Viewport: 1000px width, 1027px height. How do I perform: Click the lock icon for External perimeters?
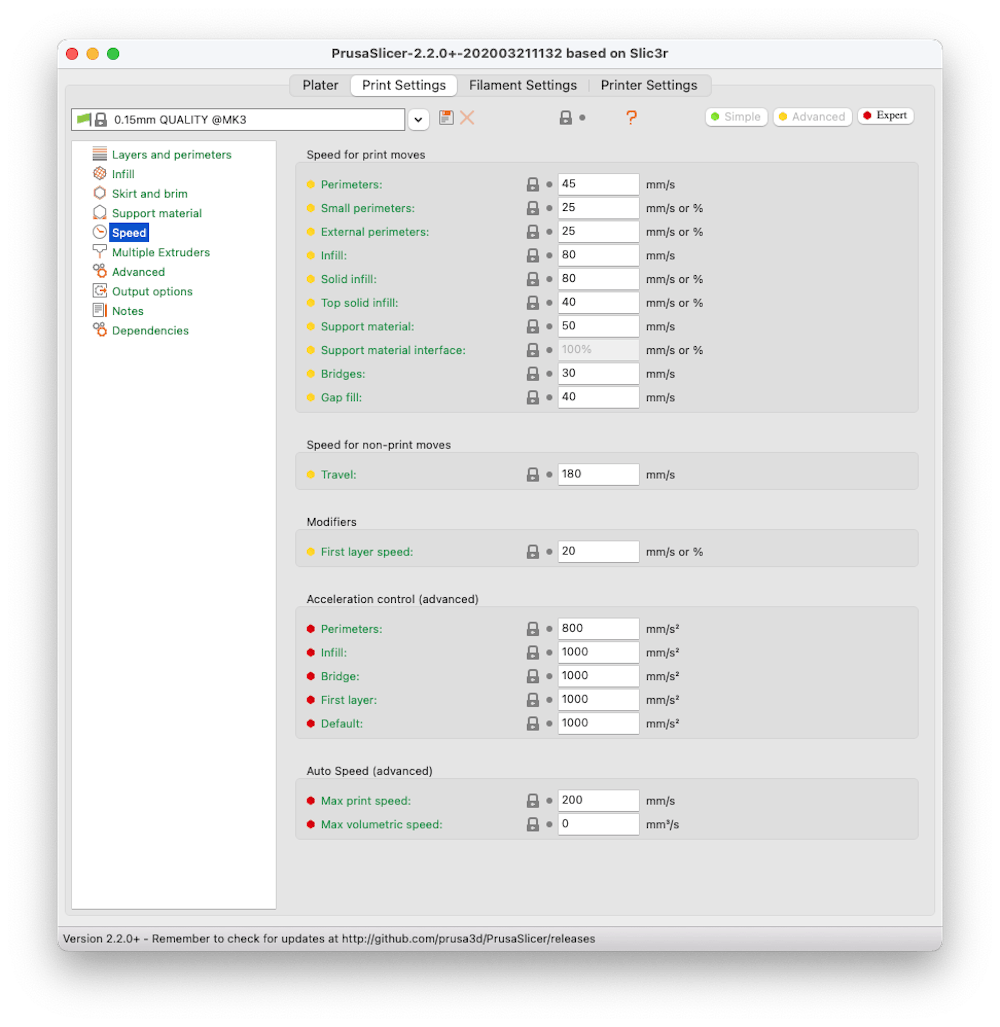pos(532,232)
